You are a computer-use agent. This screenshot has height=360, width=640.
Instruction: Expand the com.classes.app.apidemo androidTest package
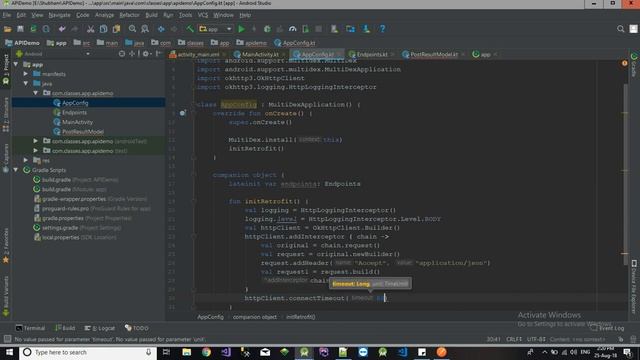click(x=36, y=141)
